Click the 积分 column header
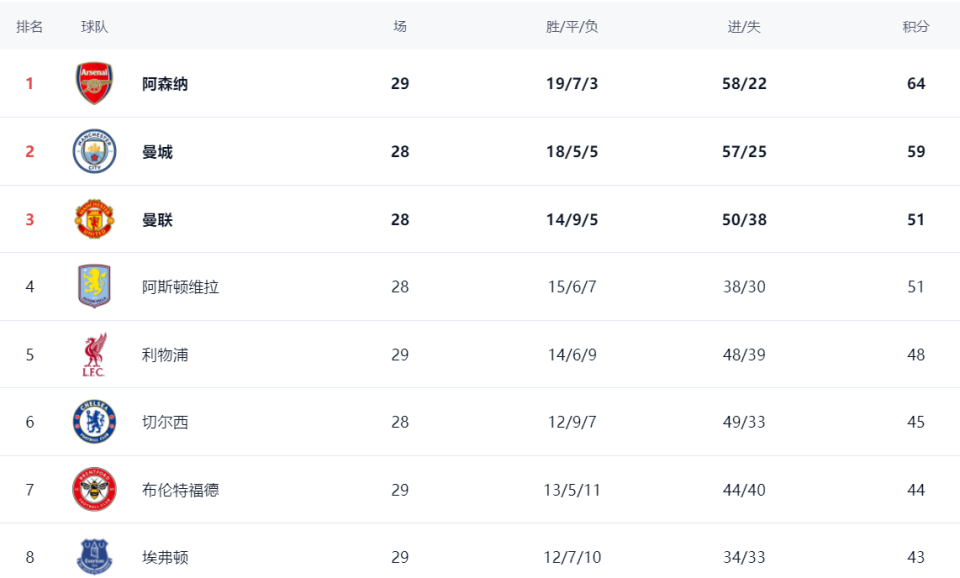The image size is (960, 578). [916, 27]
